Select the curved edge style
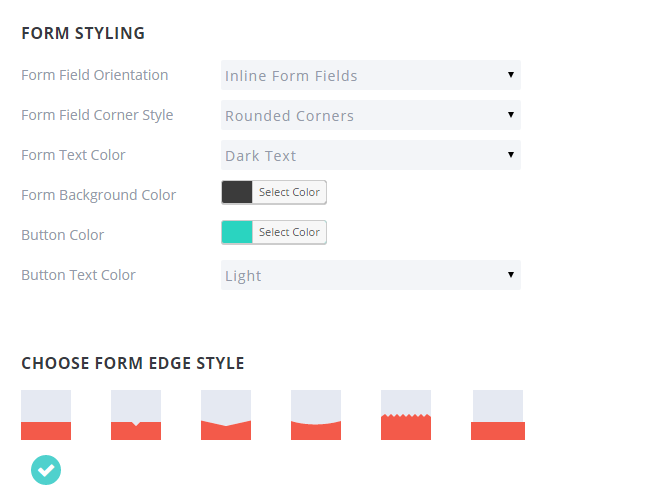 [316, 415]
